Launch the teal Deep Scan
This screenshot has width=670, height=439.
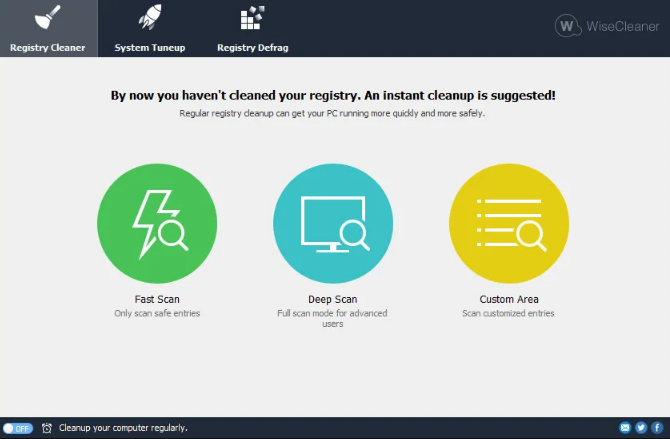[x=333, y=224]
